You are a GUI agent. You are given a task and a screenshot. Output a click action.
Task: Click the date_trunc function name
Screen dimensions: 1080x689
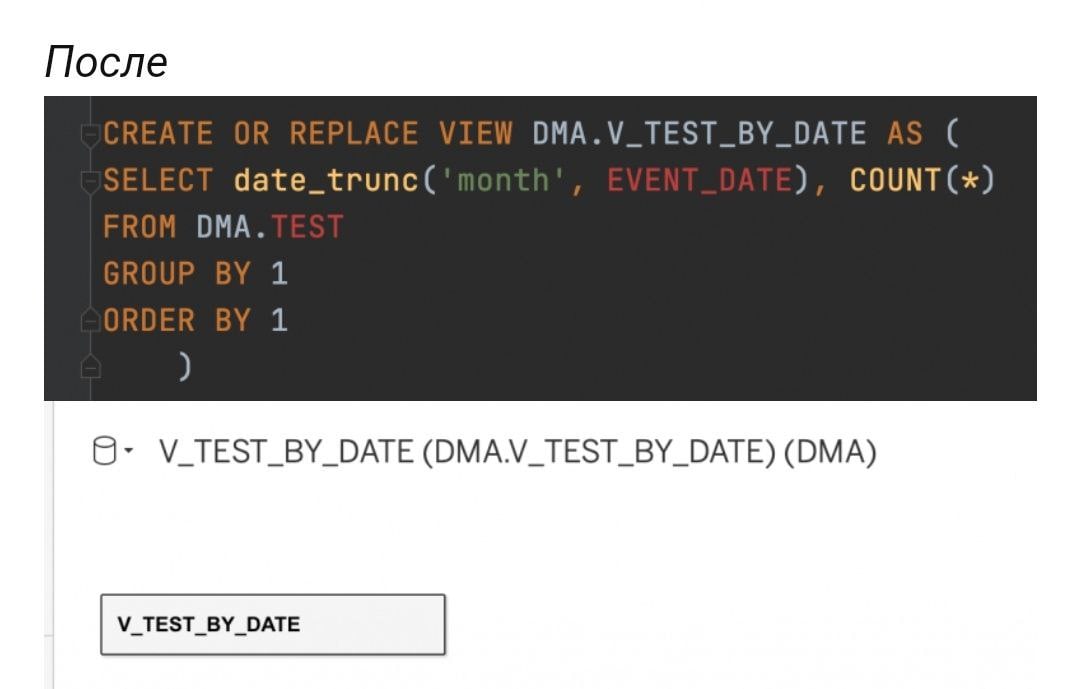(x=326, y=181)
